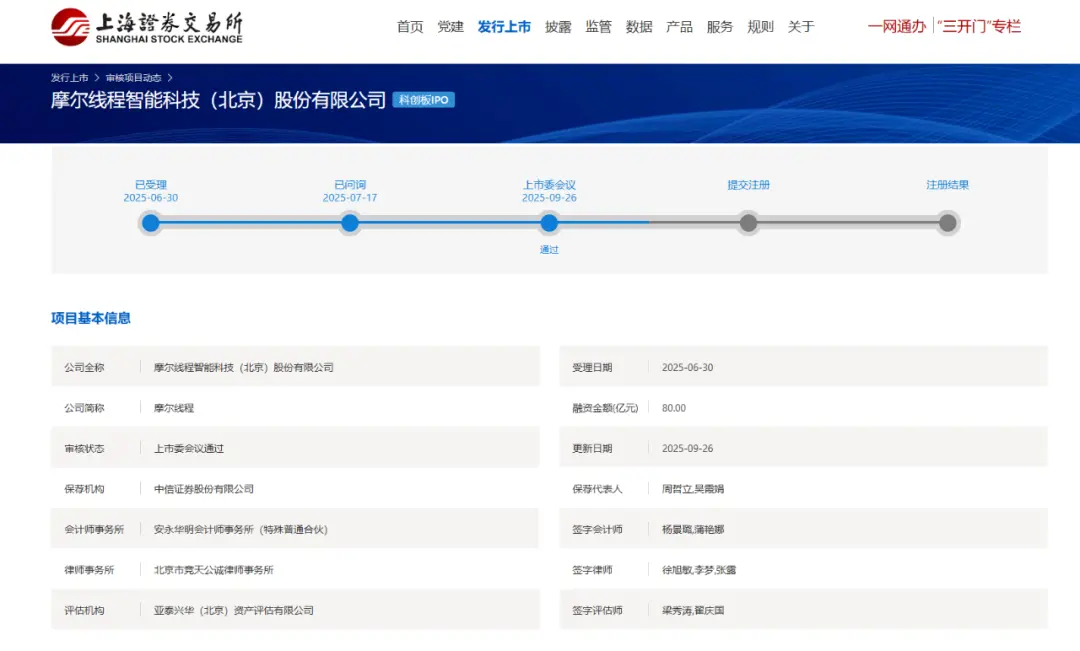
Task: Open the 发行上市 navigation menu
Action: pyautogui.click(x=505, y=27)
